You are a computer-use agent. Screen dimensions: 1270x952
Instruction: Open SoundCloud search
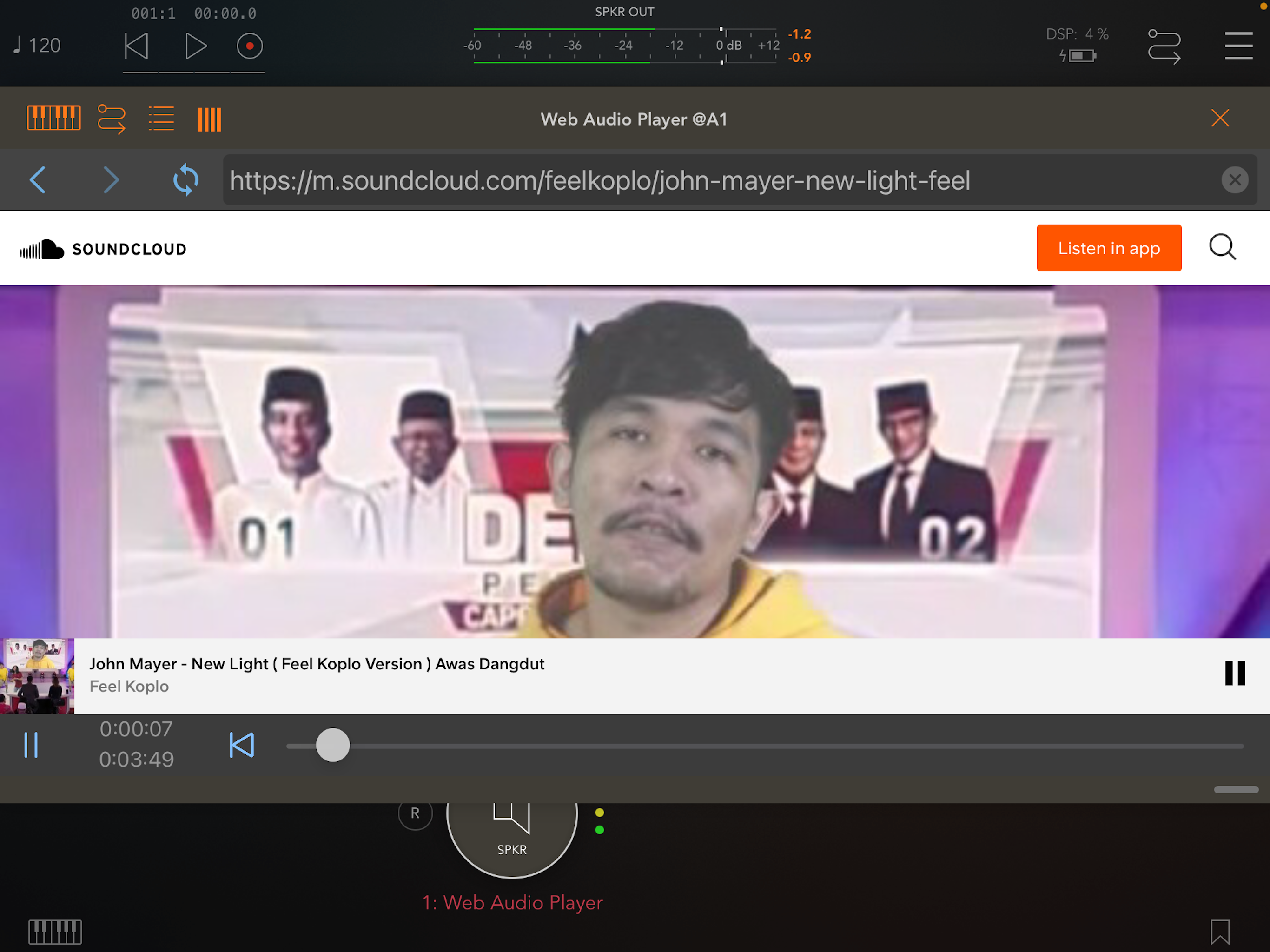[1222, 247]
